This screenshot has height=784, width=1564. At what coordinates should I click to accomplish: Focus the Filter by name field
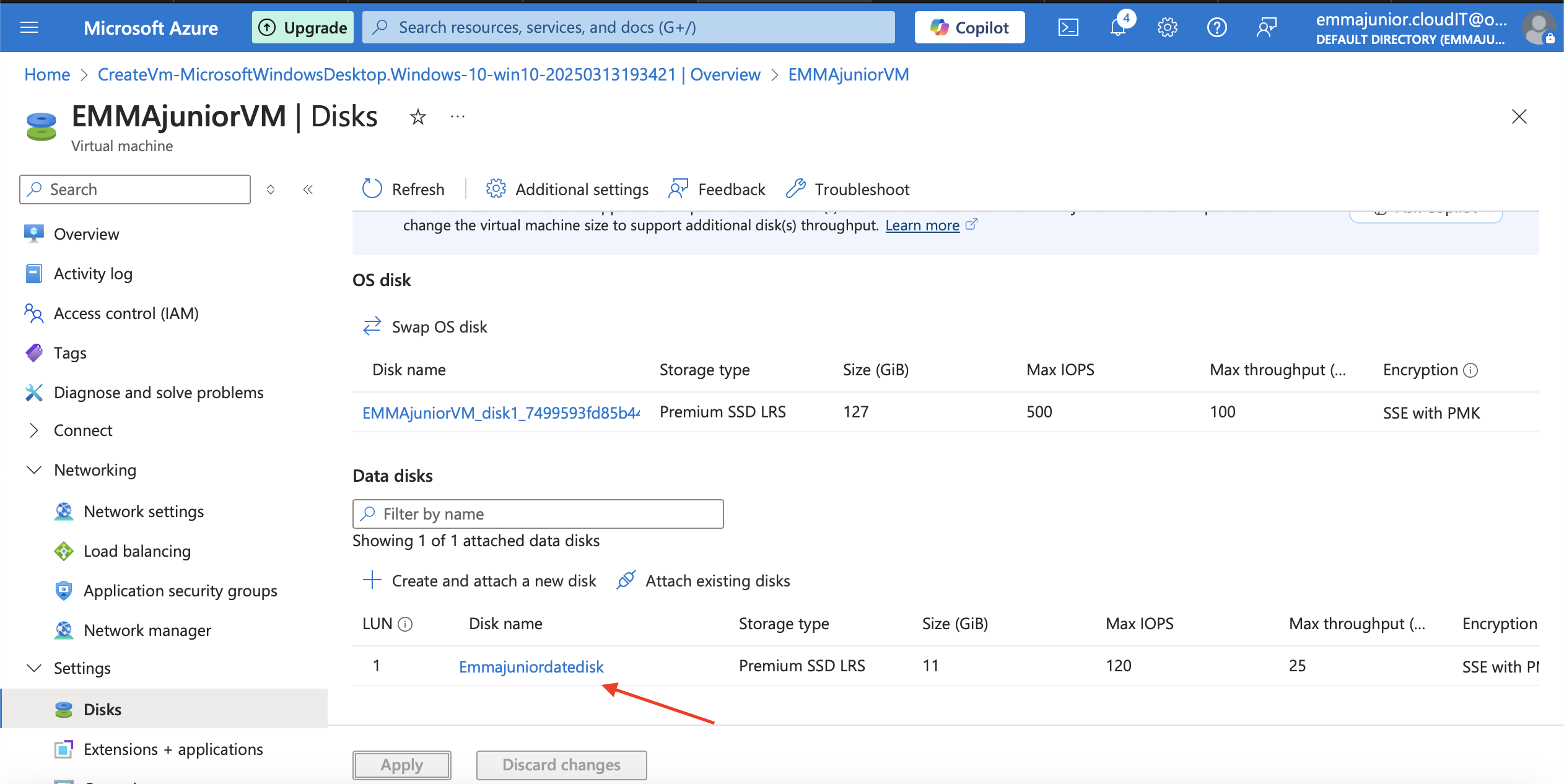click(538, 514)
